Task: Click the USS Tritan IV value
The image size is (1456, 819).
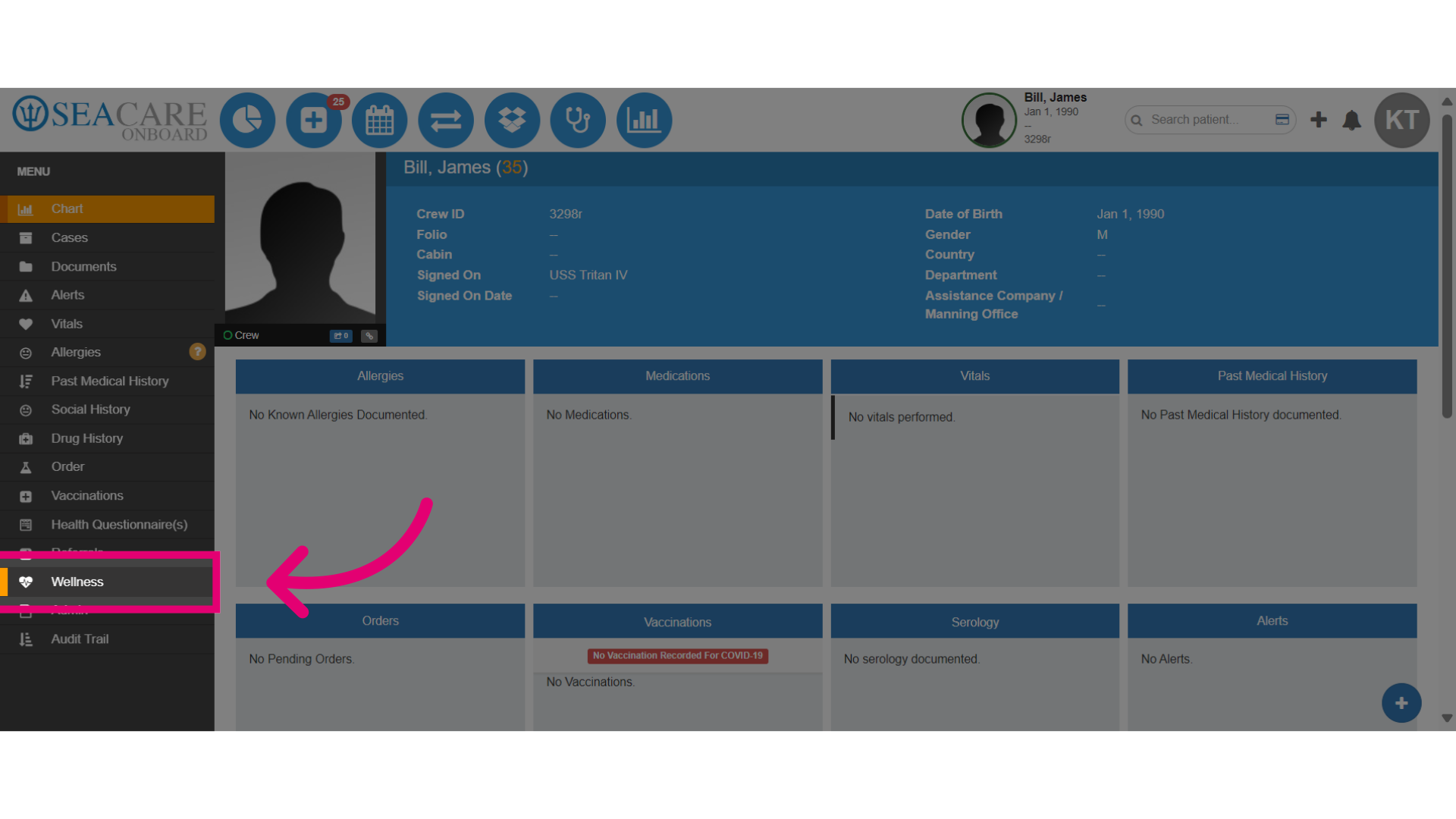Action: point(588,275)
